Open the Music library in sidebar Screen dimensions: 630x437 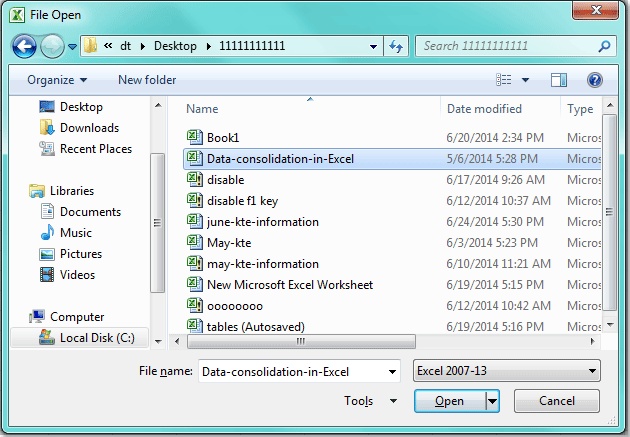pyautogui.click(x=76, y=233)
